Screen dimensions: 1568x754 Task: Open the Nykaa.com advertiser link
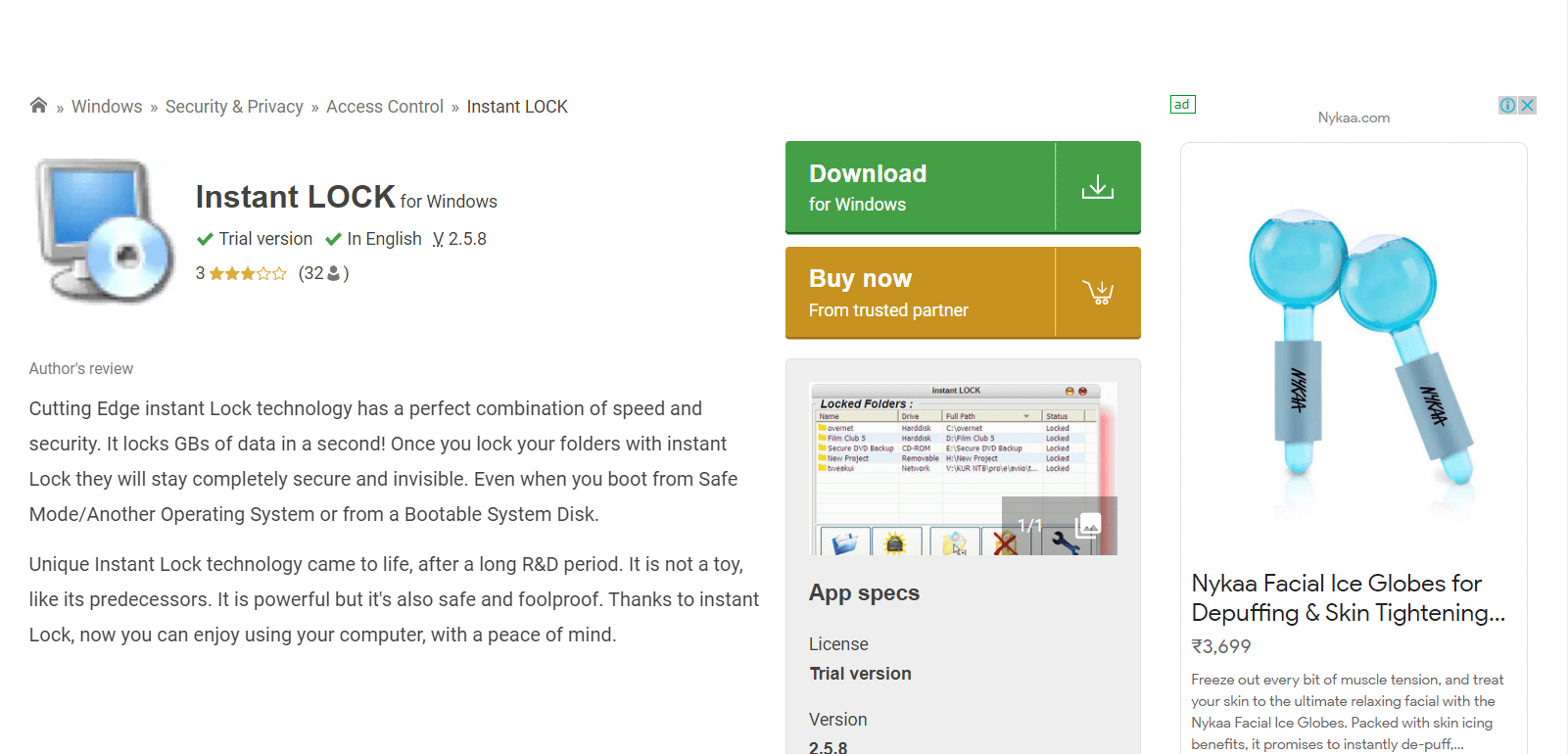coord(1354,118)
